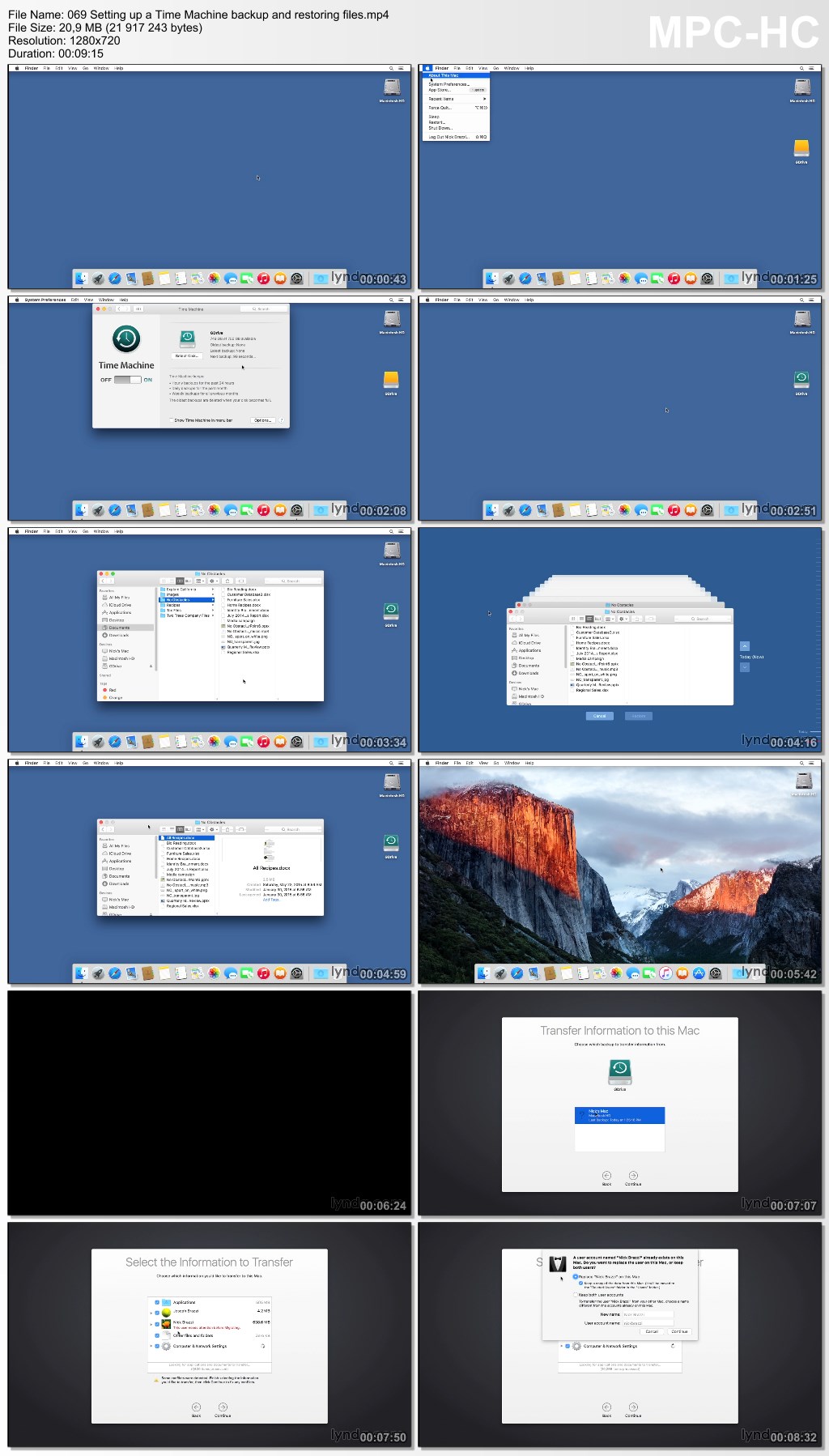Click Safari in the Dock of the 00:00:43 frame
Screen dimensions: 829x1456
pos(114,279)
